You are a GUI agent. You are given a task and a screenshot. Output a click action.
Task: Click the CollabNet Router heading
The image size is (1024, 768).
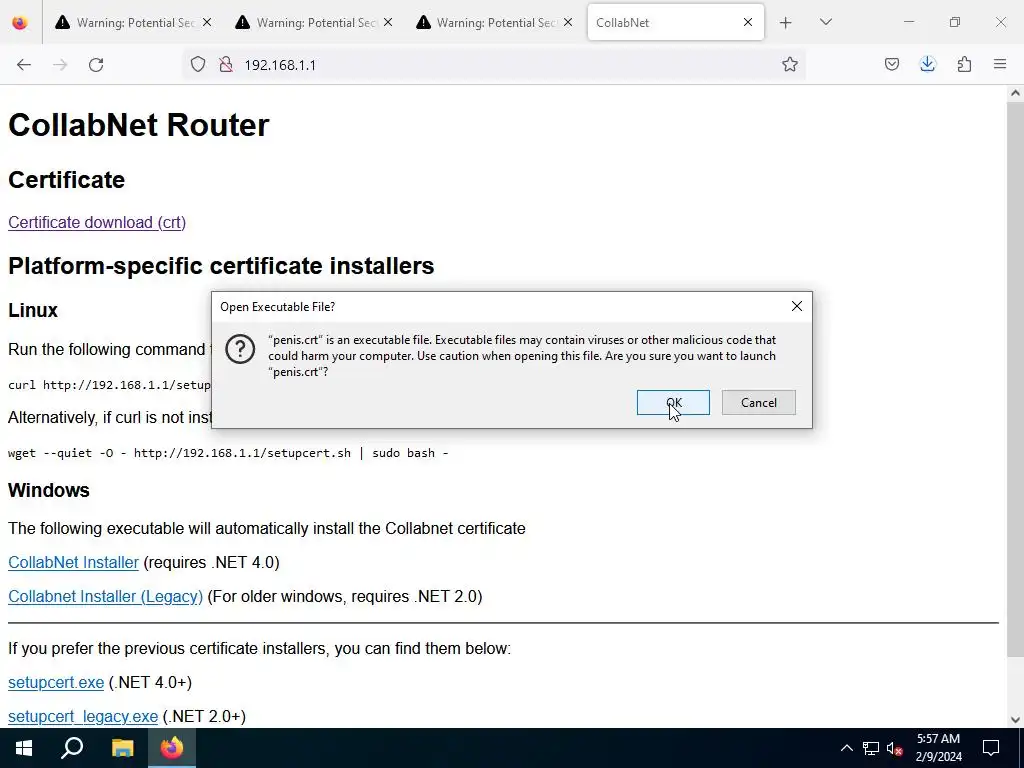pos(138,125)
